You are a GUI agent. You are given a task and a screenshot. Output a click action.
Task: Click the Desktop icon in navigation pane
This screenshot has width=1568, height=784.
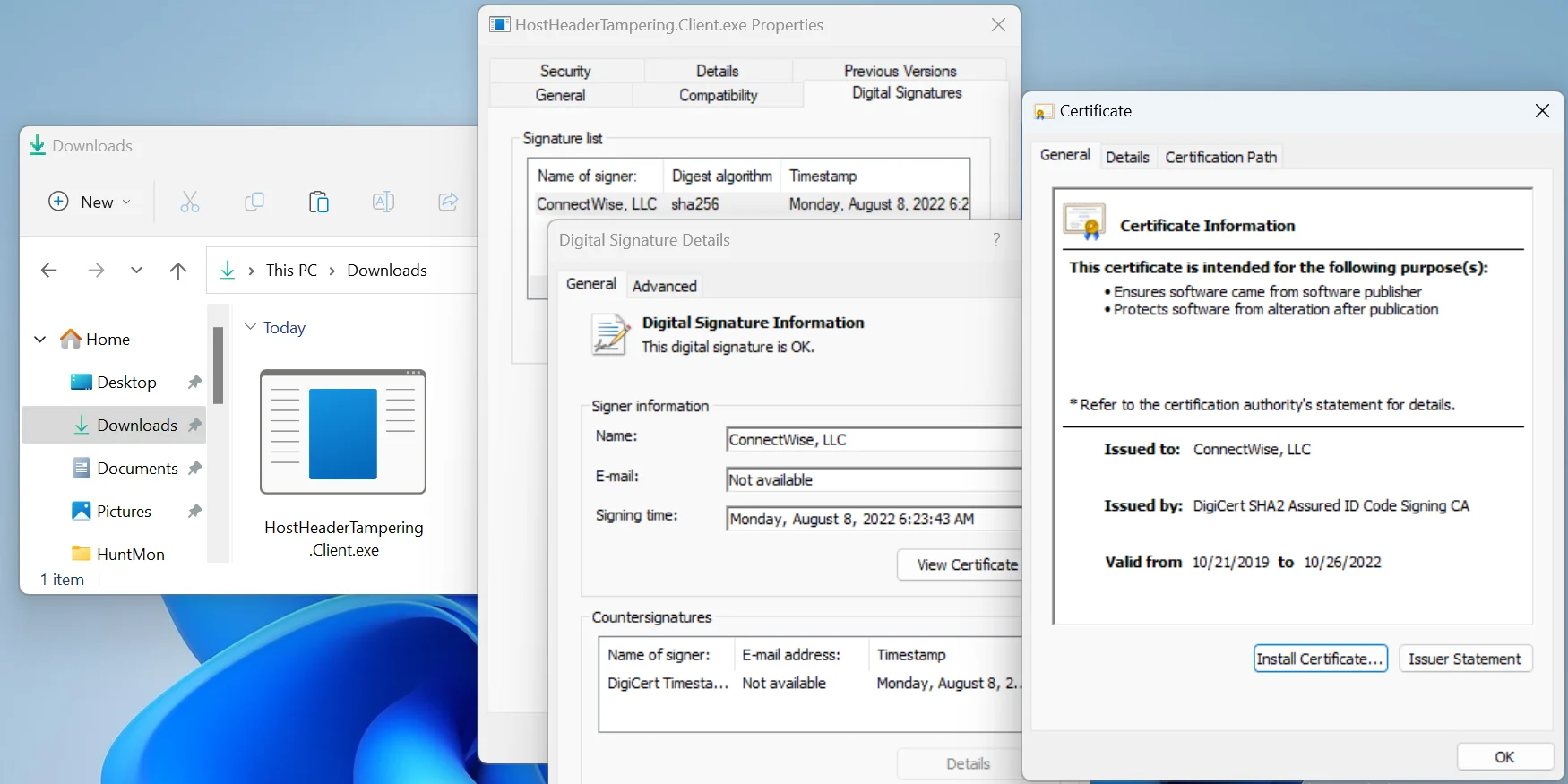[82, 382]
